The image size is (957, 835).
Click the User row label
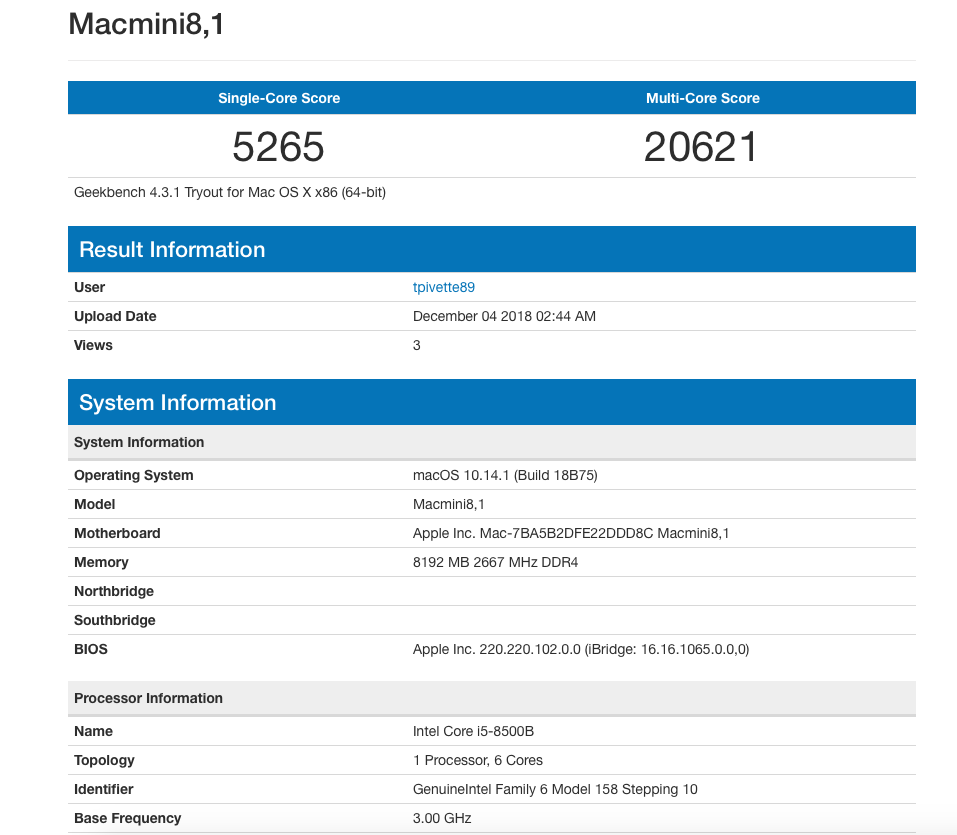pos(89,287)
